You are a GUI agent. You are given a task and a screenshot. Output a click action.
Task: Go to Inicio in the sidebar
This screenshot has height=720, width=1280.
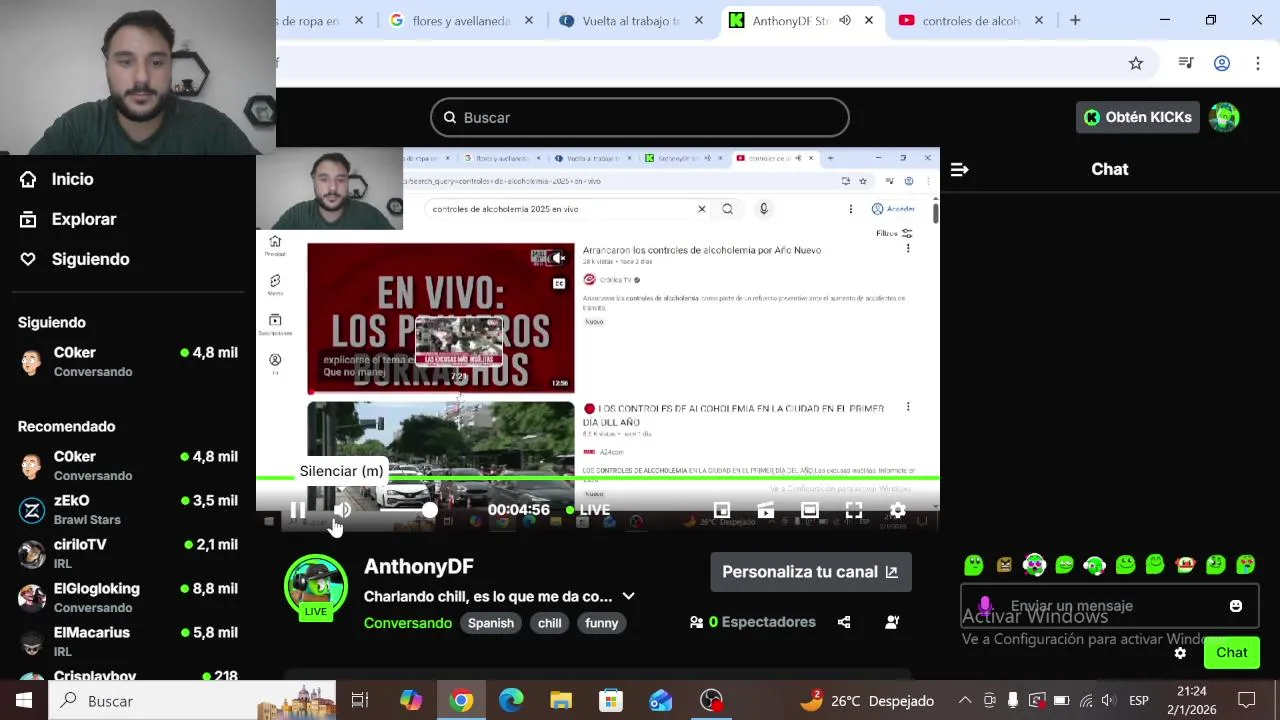click(58, 179)
